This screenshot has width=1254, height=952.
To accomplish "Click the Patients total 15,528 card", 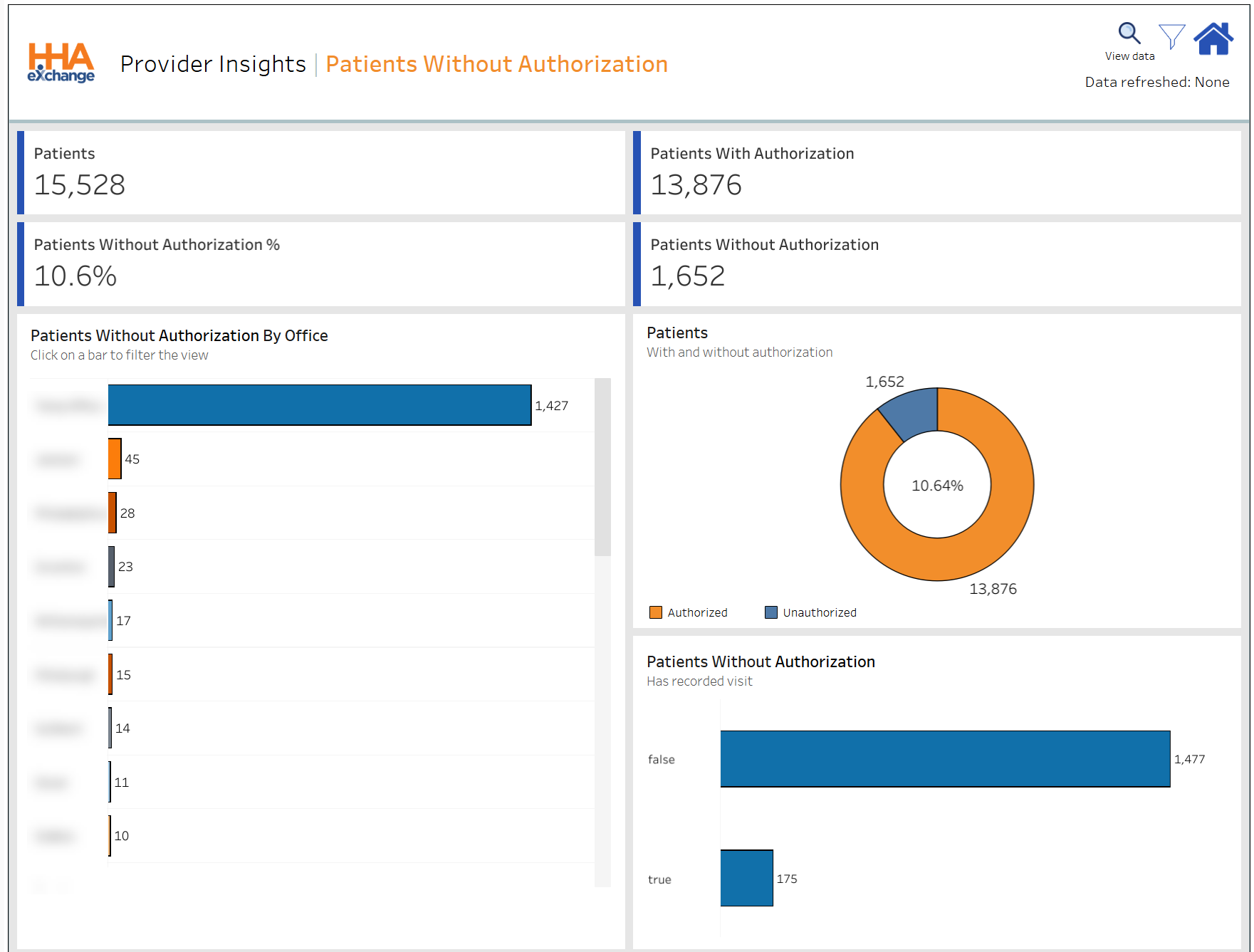I will (x=320, y=173).
